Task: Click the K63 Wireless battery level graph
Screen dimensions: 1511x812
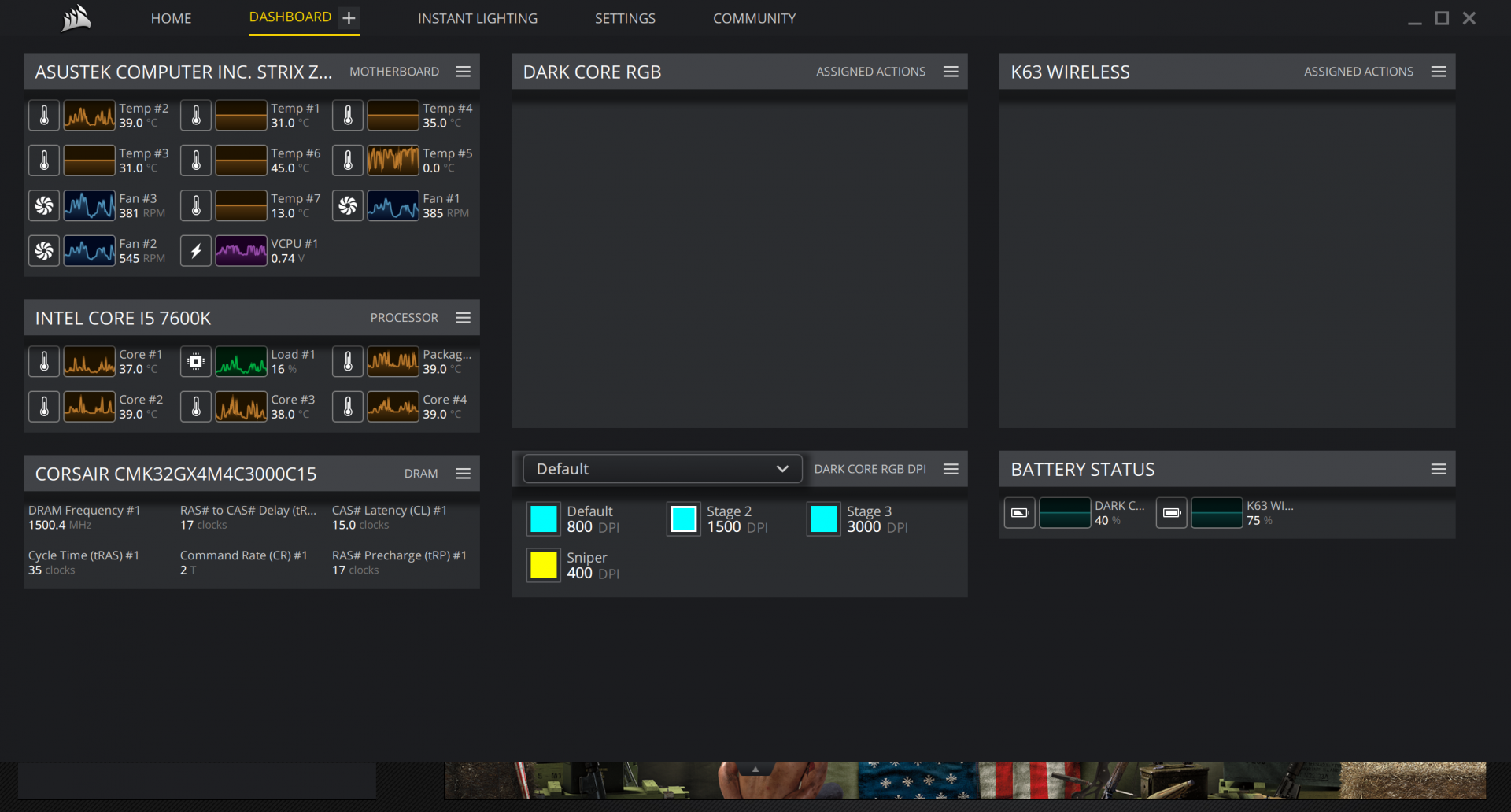Action: [1217, 513]
